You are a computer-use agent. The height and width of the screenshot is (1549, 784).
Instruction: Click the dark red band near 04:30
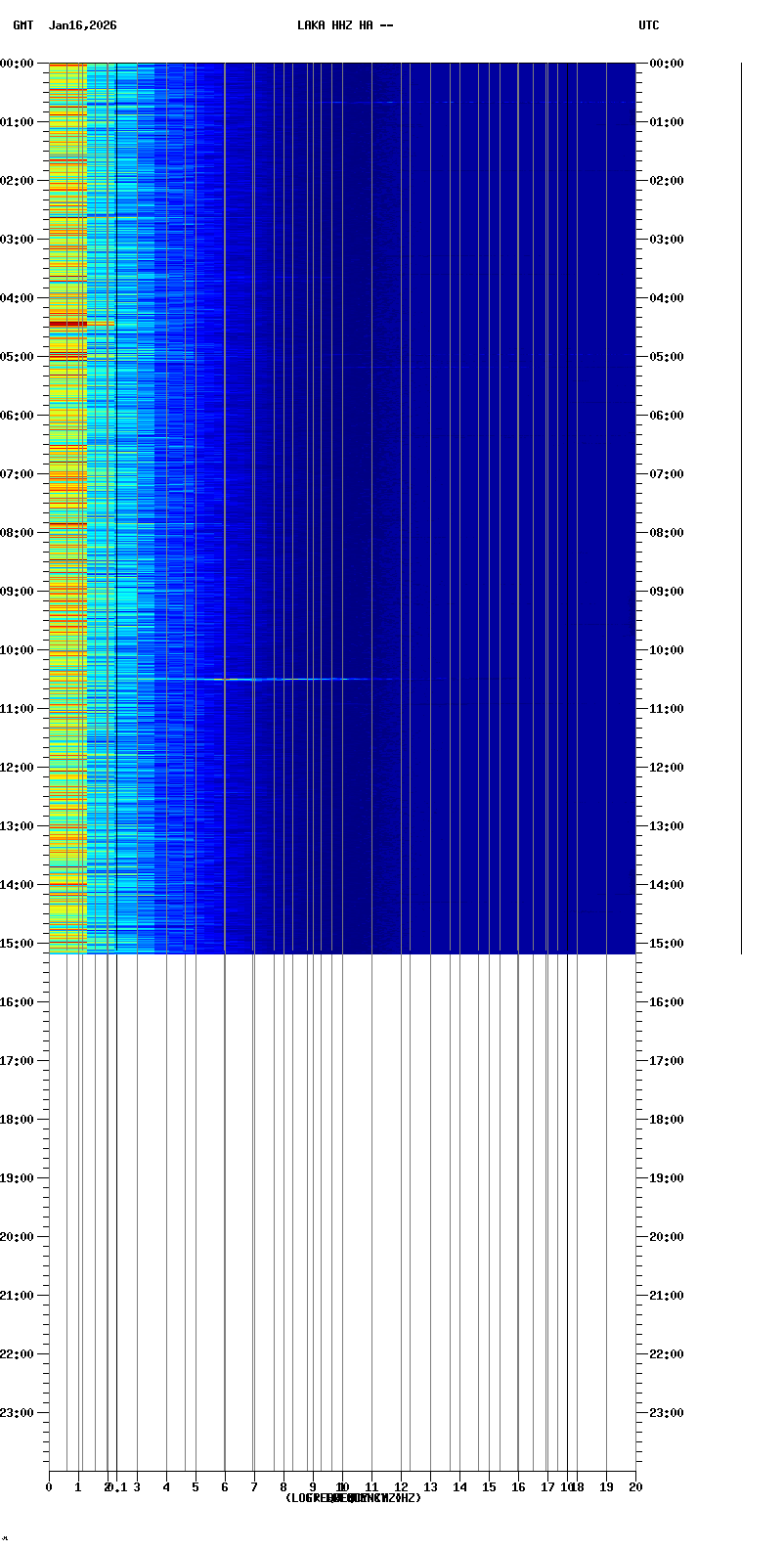pos(68,324)
